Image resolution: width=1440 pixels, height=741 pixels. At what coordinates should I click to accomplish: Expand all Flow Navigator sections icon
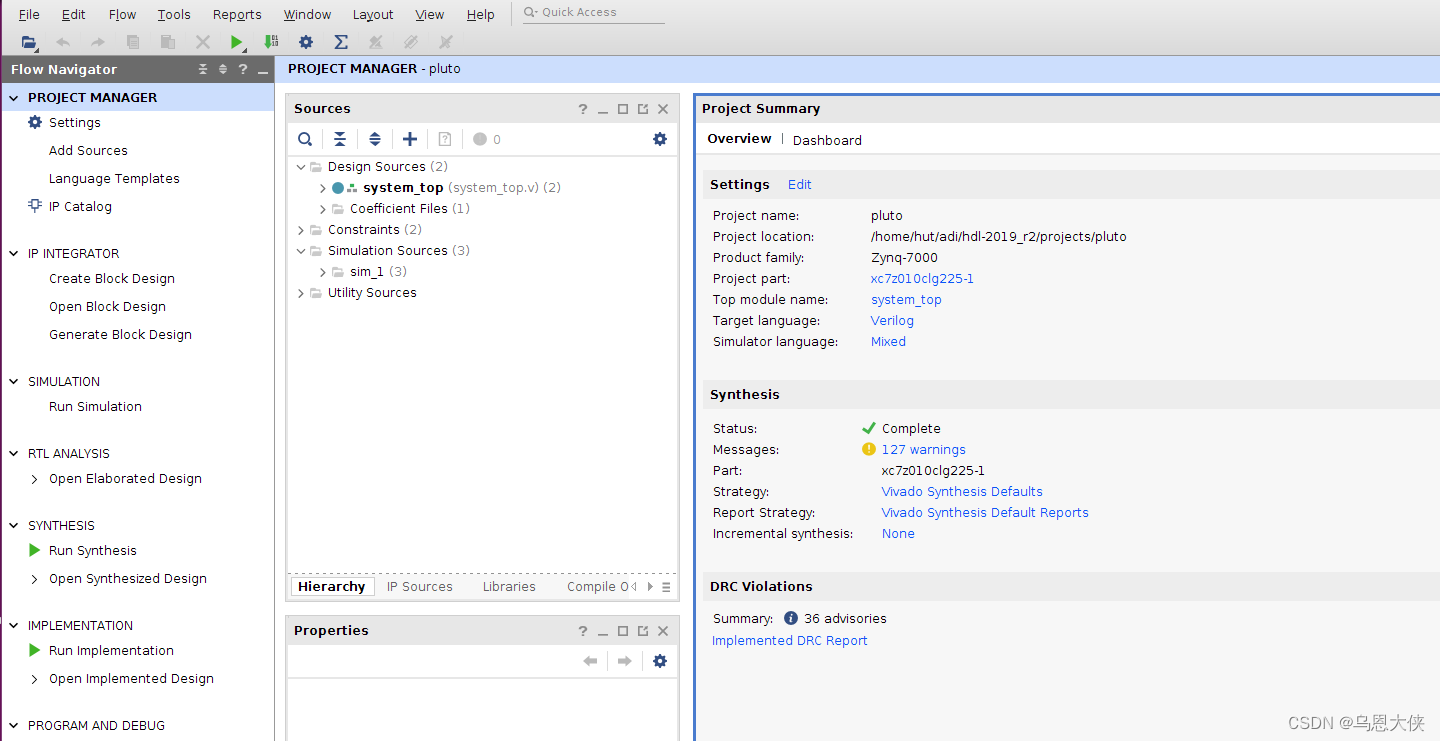coord(223,69)
